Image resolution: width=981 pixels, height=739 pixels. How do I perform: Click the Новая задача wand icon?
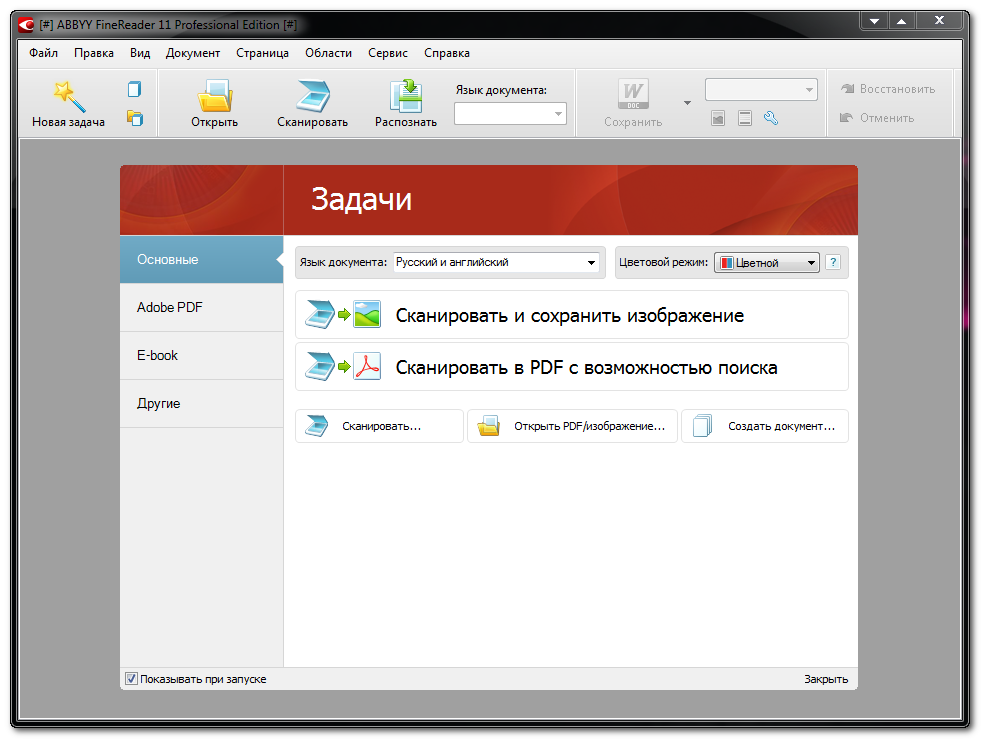click(68, 96)
